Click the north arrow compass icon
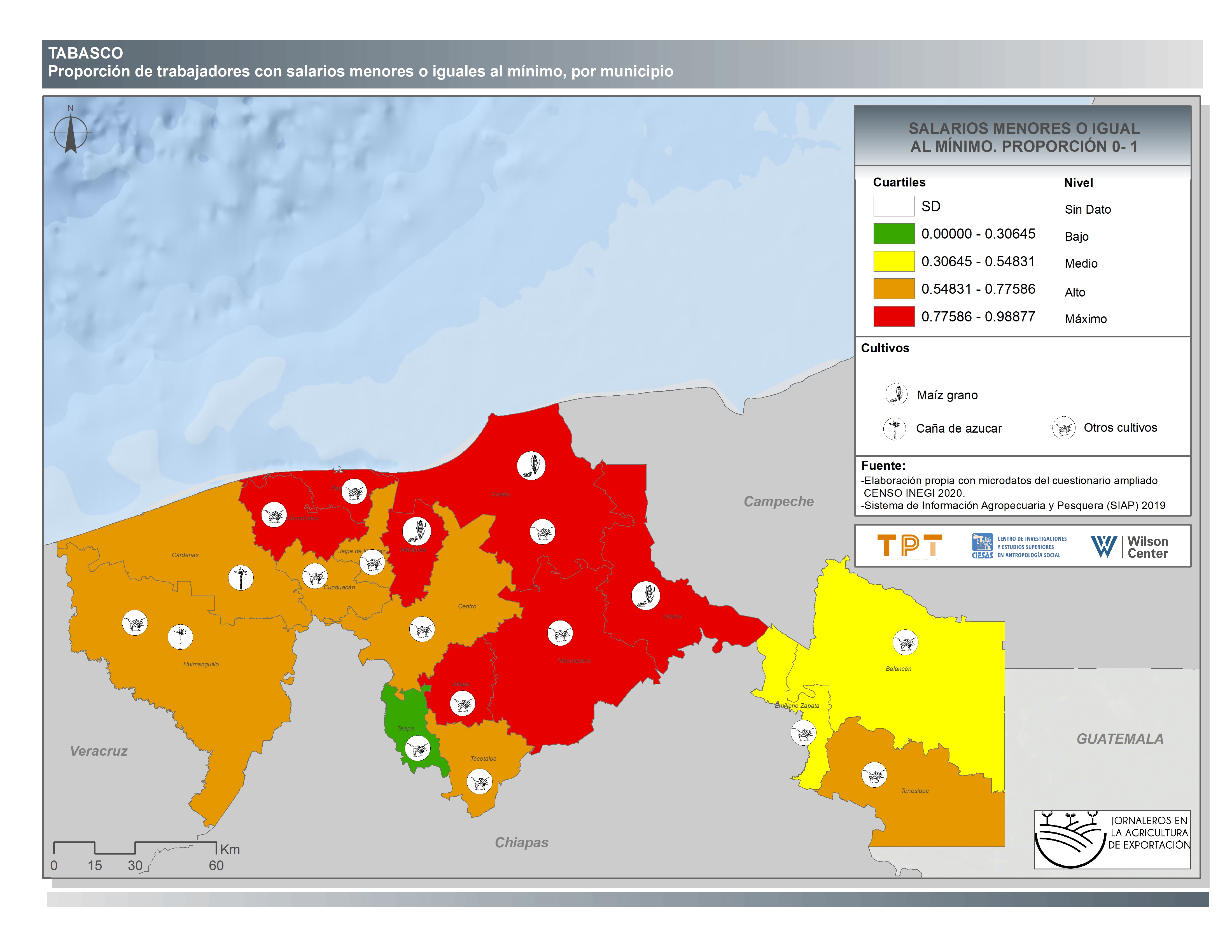Screen dimensions: 1232x952 (x=71, y=133)
